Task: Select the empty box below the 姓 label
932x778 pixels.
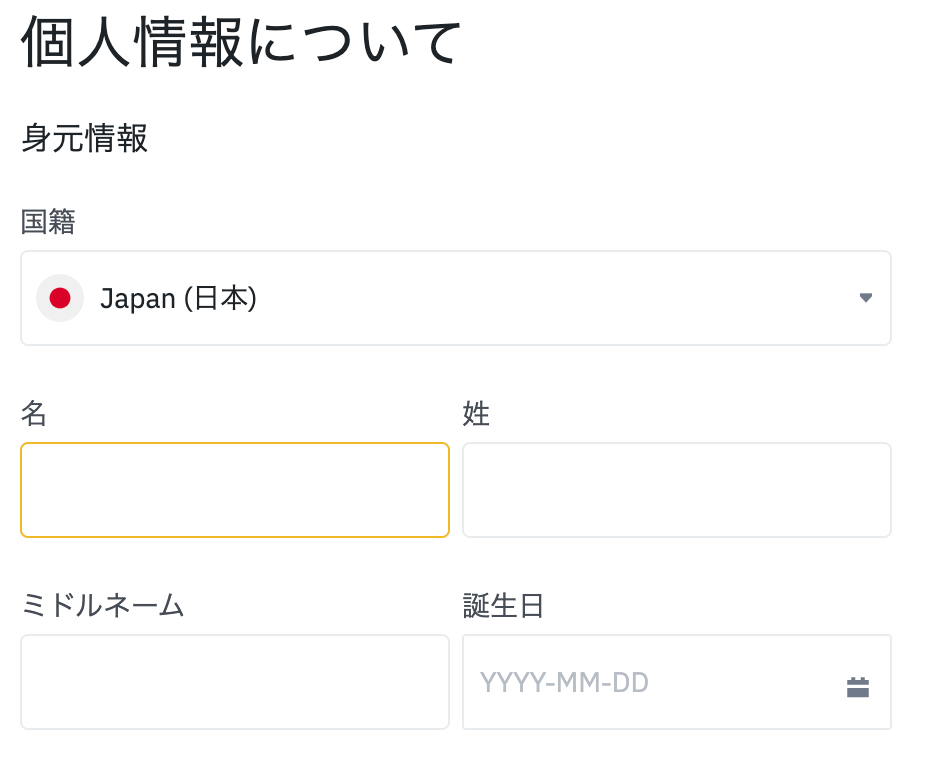Action: point(677,490)
